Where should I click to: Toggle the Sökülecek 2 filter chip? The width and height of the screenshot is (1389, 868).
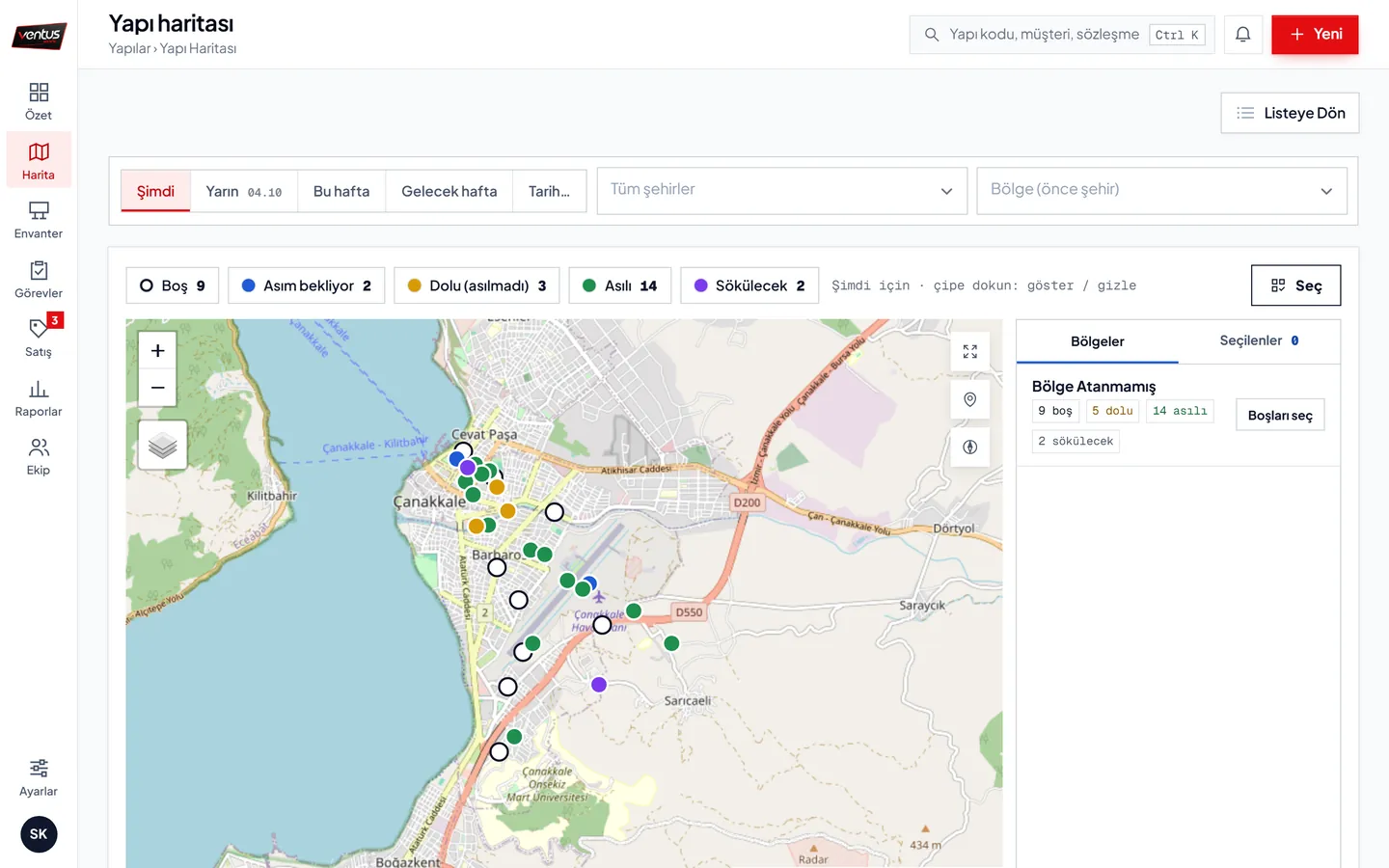(x=749, y=285)
